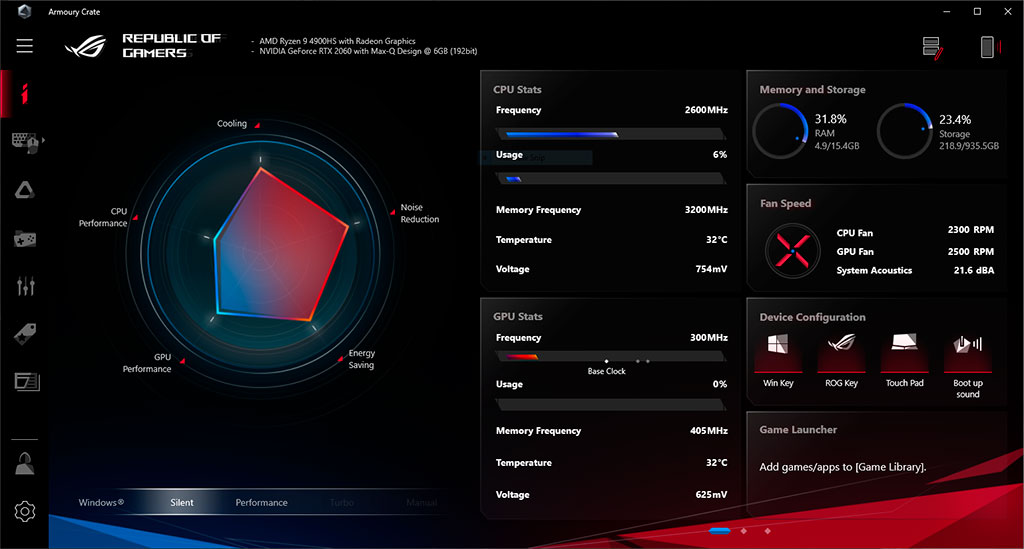Click the Fan Speed heading

pyautogui.click(x=786, y=203)
